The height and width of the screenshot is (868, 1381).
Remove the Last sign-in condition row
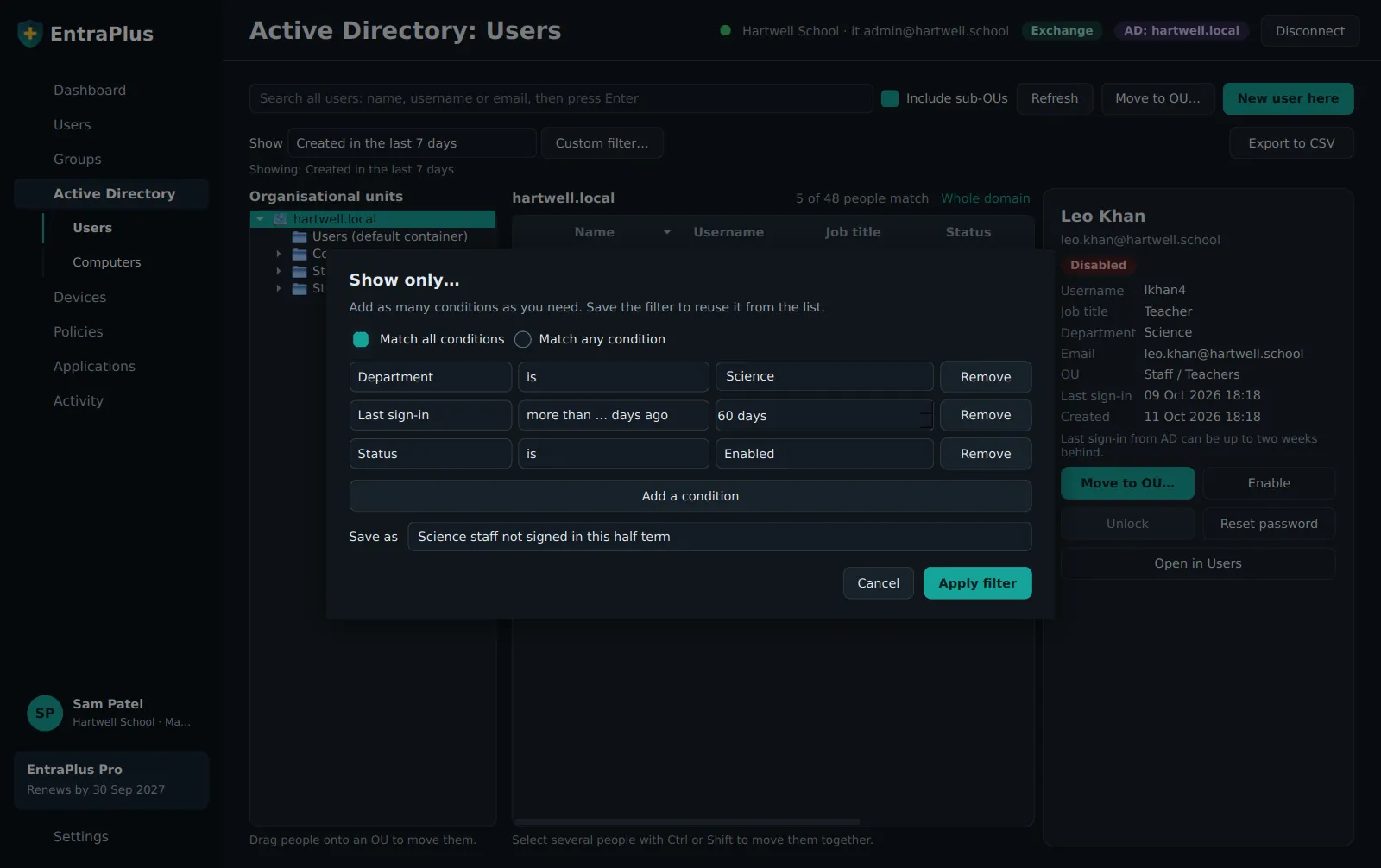[986, 415]
